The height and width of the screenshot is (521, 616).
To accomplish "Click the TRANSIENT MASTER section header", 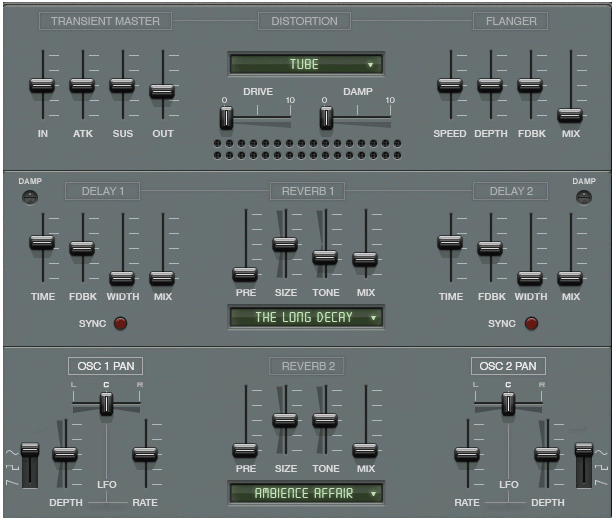I will (x=105, y=21).
